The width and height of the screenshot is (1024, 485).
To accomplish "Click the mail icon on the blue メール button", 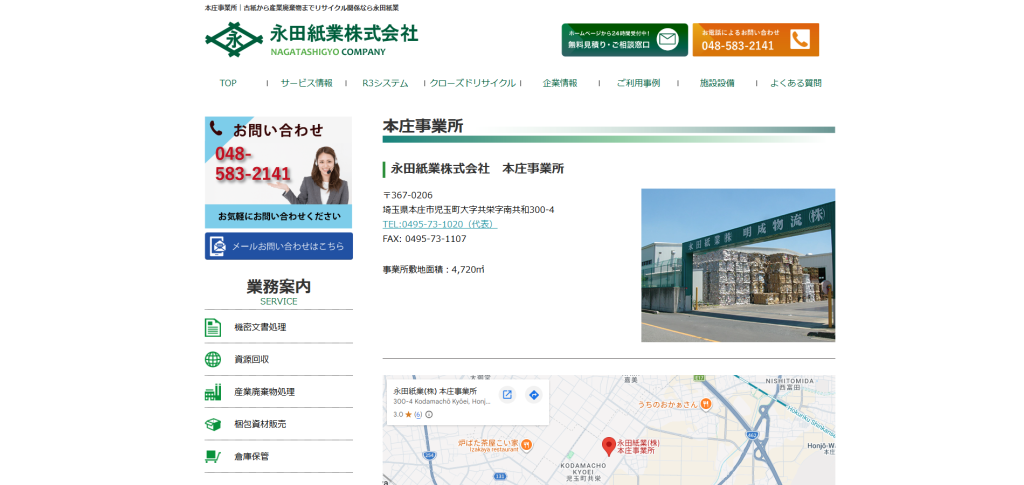I will (218, 246).
